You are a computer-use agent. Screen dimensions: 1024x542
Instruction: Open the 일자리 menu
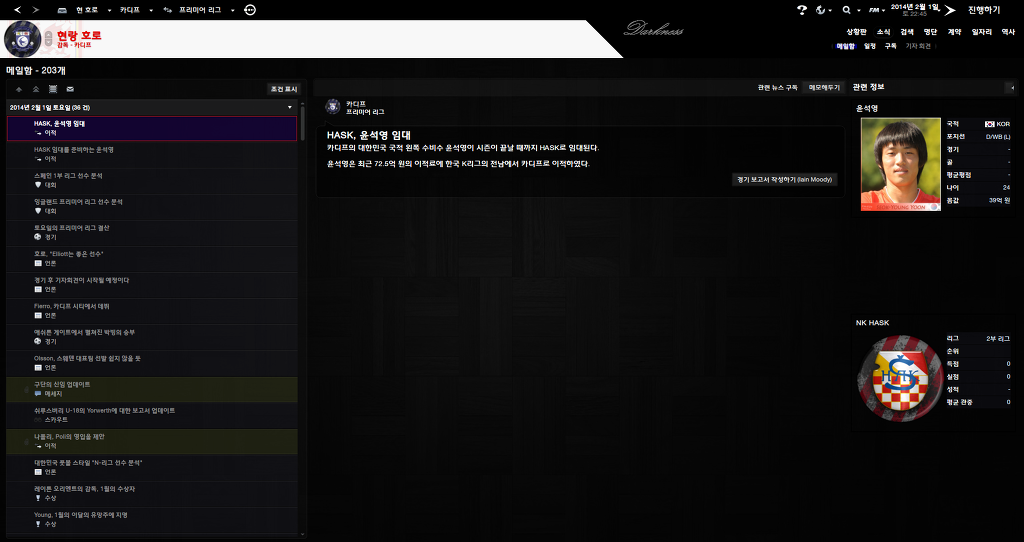pyautogui.click(x=982, y=31)
